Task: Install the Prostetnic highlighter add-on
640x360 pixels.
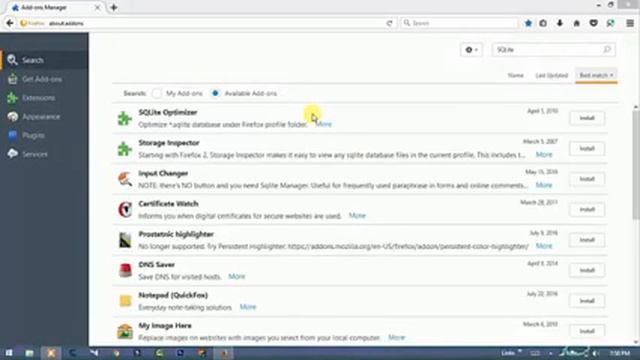Action: pyautogui.click(x=587, y=240)
